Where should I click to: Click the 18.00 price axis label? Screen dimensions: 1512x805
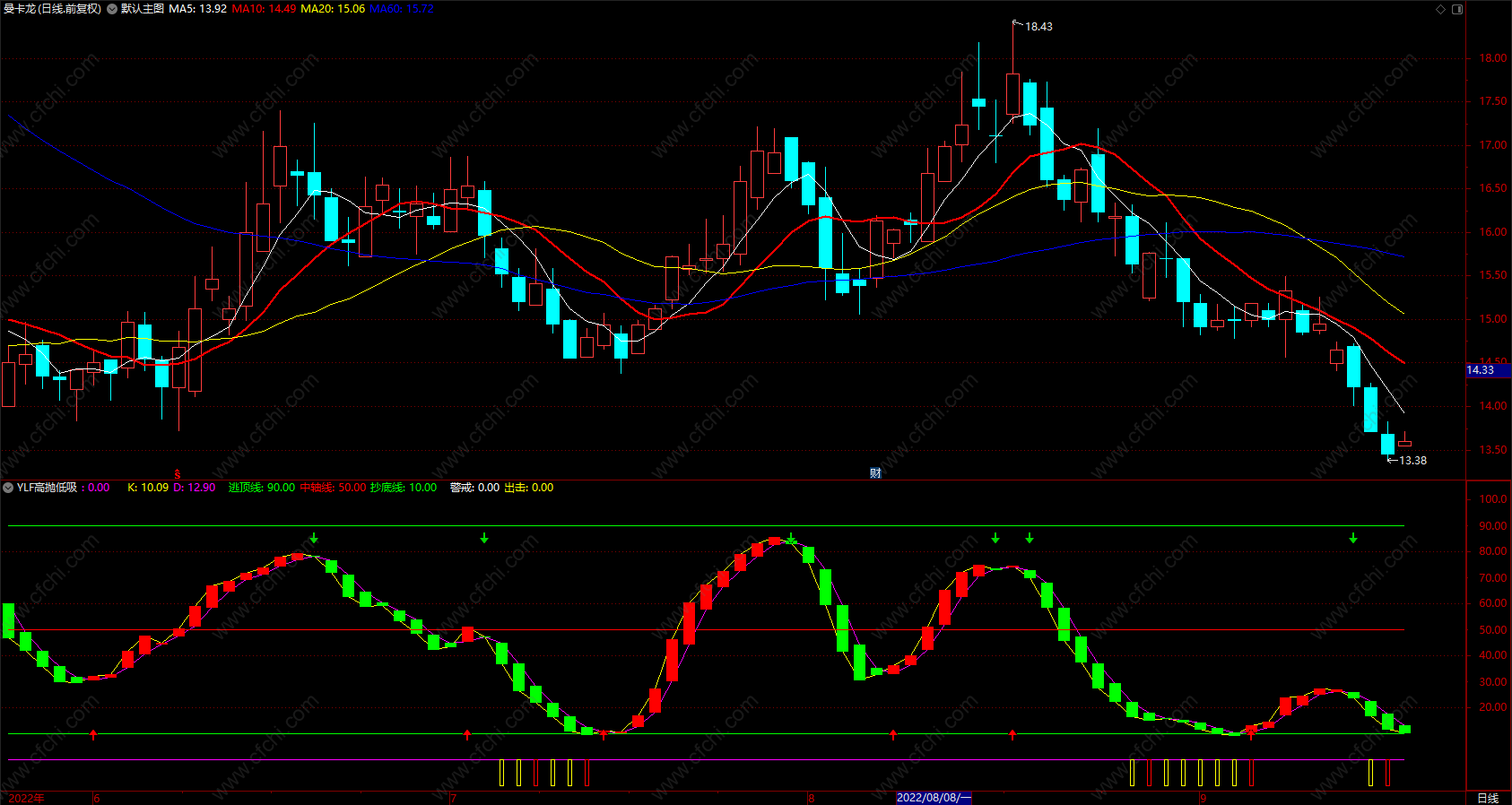(1493, 58)
